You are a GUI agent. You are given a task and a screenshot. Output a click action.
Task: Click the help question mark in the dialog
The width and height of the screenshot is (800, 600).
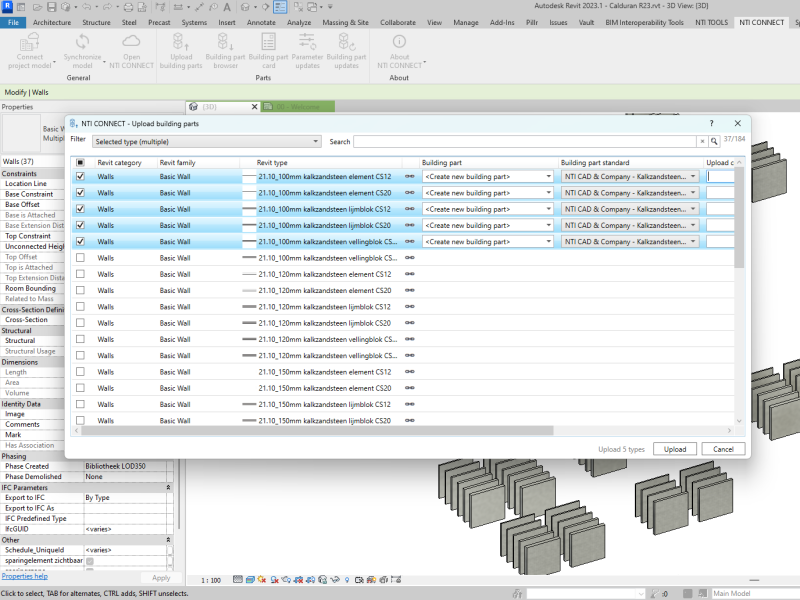click(x=711, y=123)
